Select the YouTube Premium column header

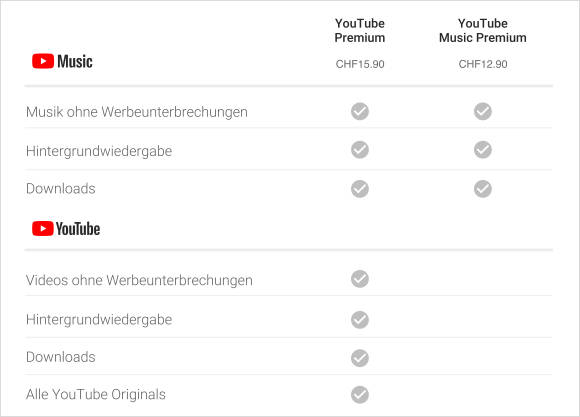point(360,30)
